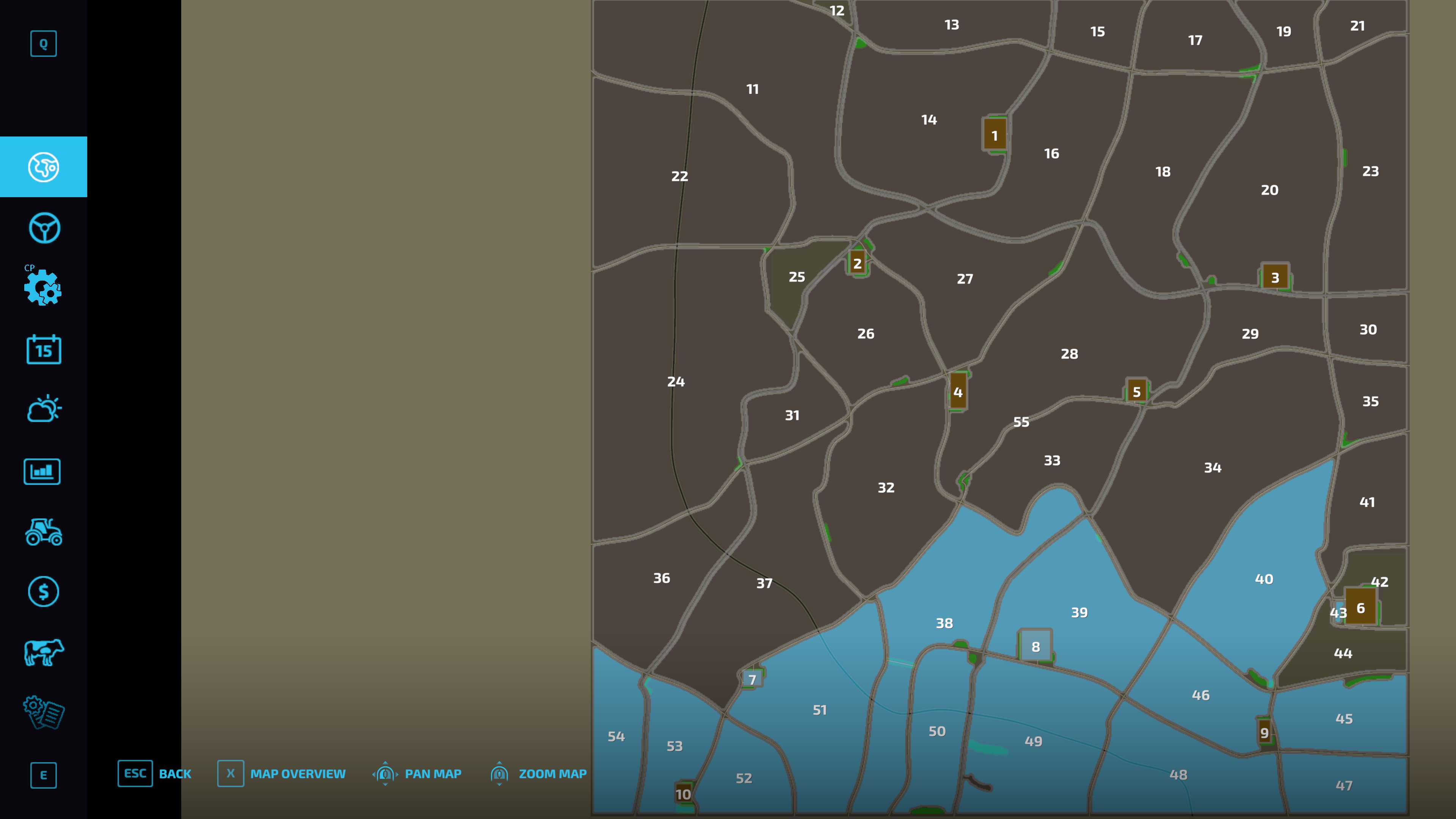The width and height of the screenshot is (1456, 819).
Task: Click field number 33 on the map
Action: coord(1052,460)
